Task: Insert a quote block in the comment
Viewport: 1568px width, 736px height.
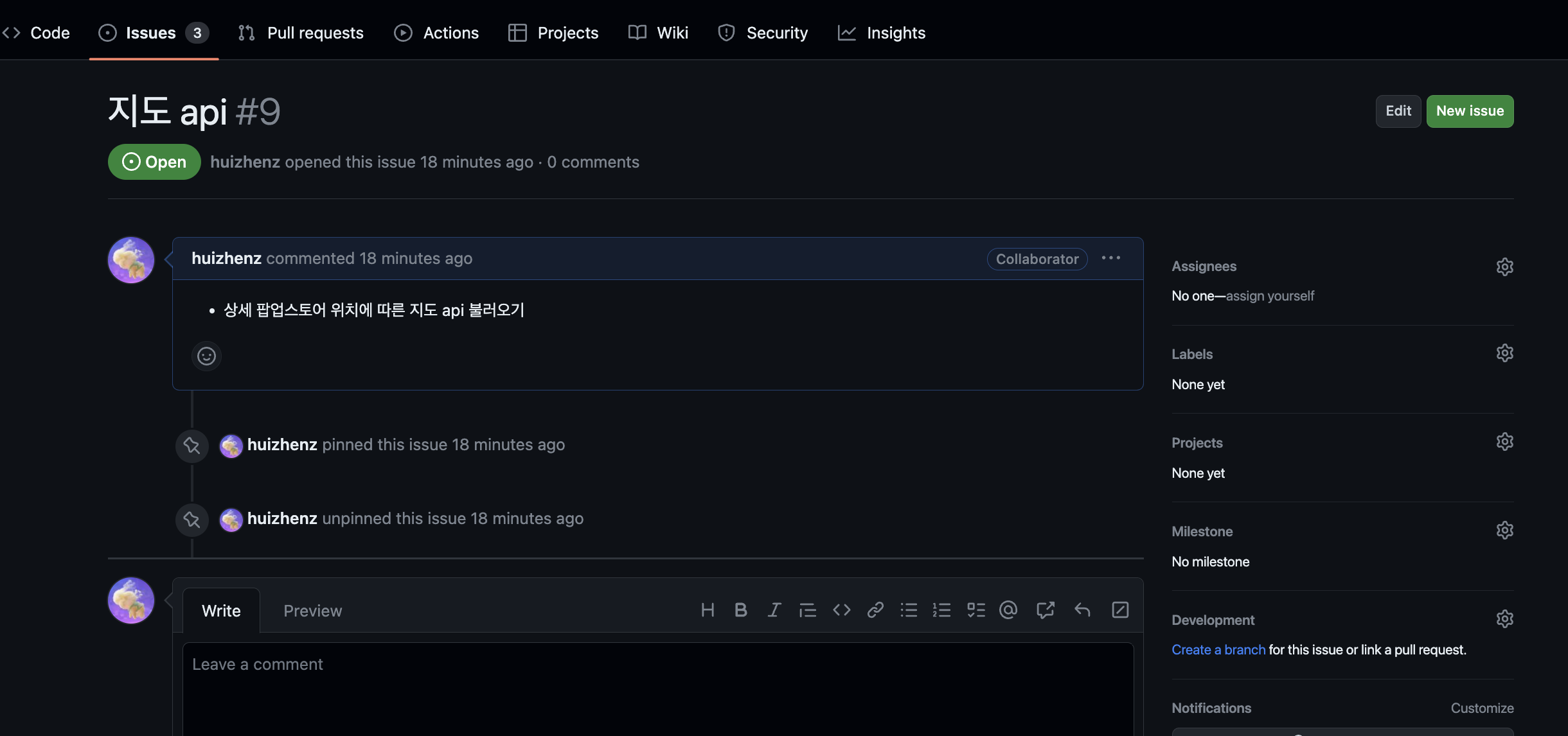Action: (808, 610)
